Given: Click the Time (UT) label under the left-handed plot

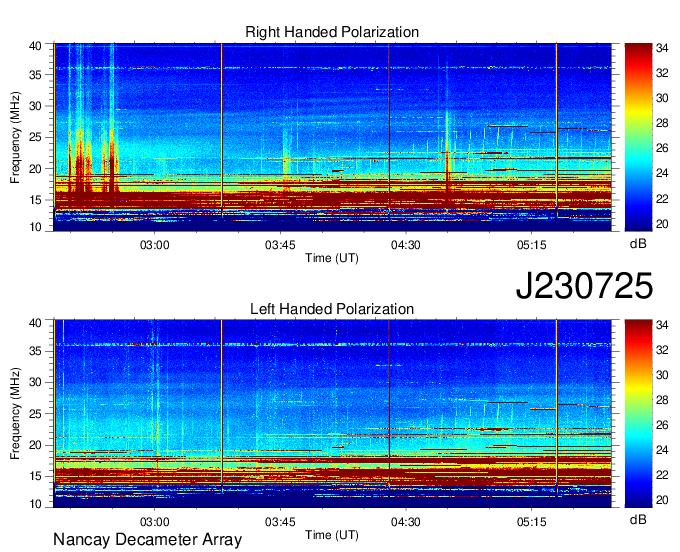Looking at the screenshot, I should [332, 535].
